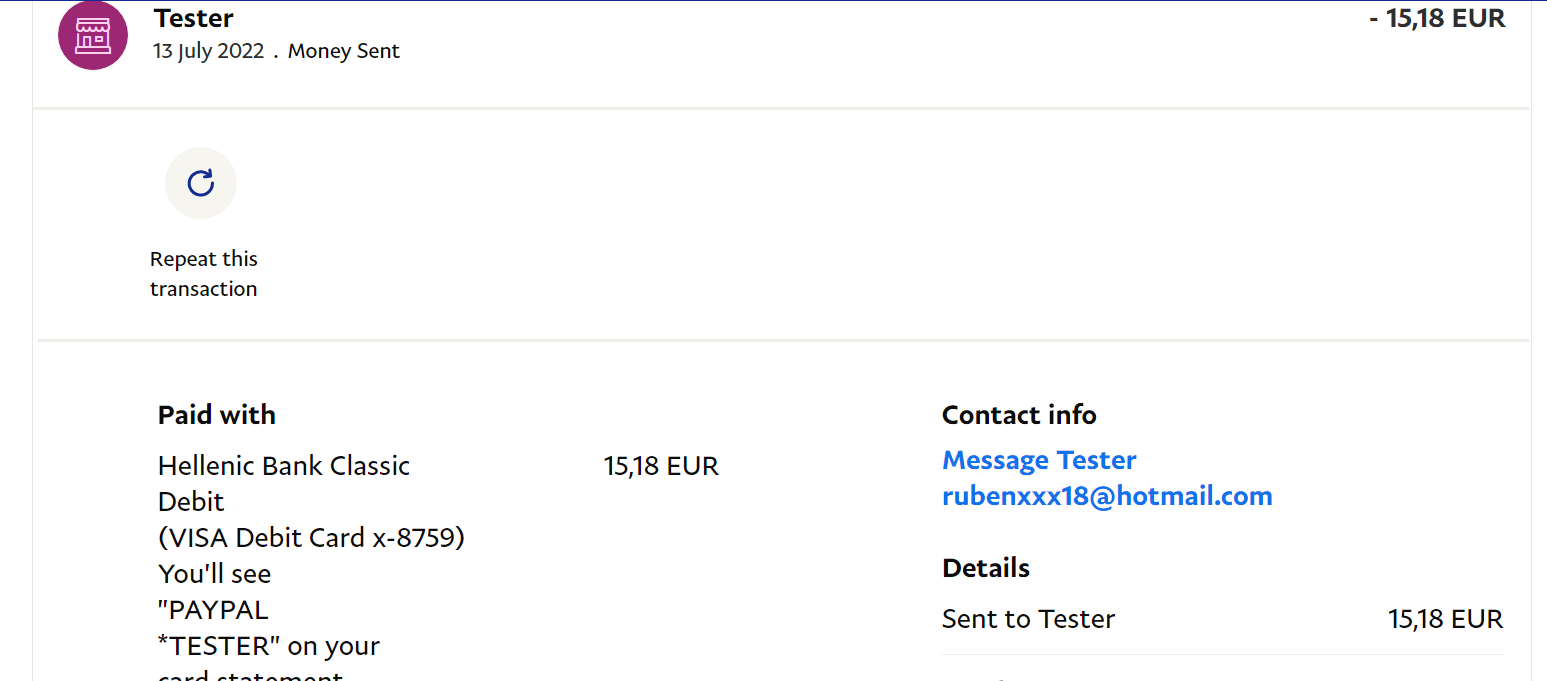Click the -15,18 EUR header amount

(x=1437, y=18)
